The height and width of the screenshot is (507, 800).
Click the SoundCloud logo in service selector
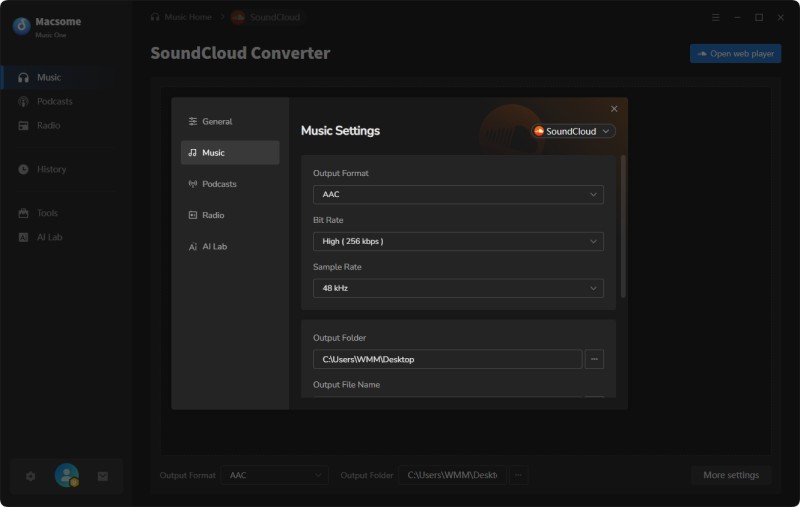539,131
